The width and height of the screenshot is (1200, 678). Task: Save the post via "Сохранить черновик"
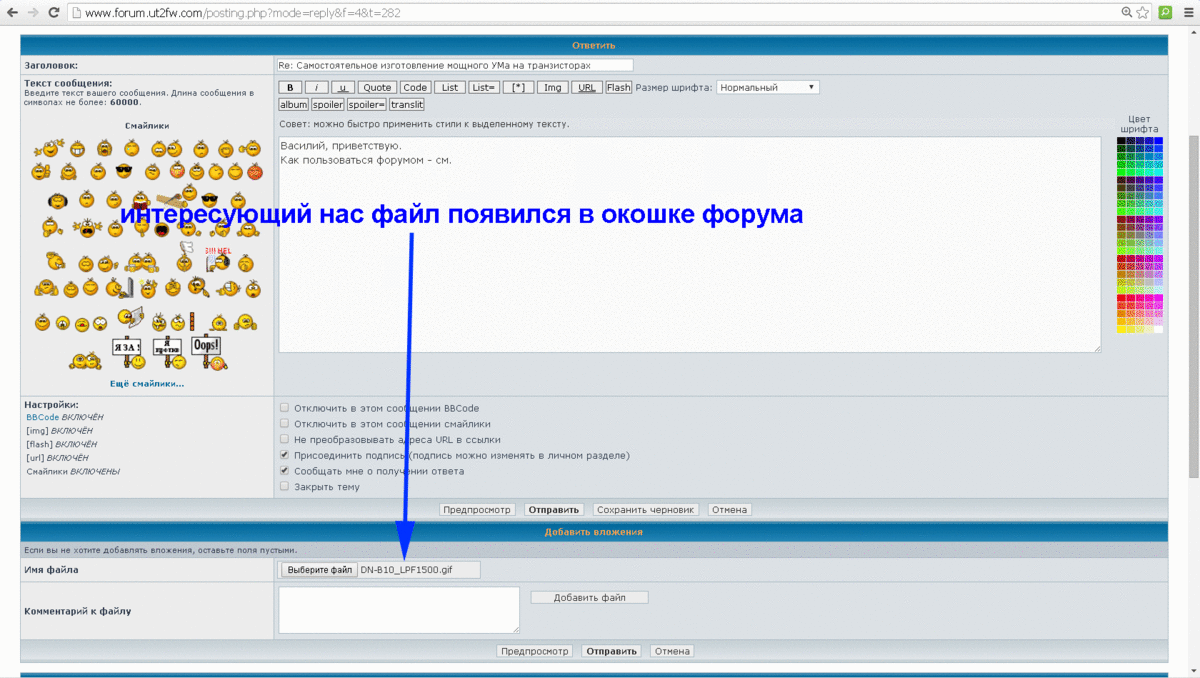coord(645,510)
